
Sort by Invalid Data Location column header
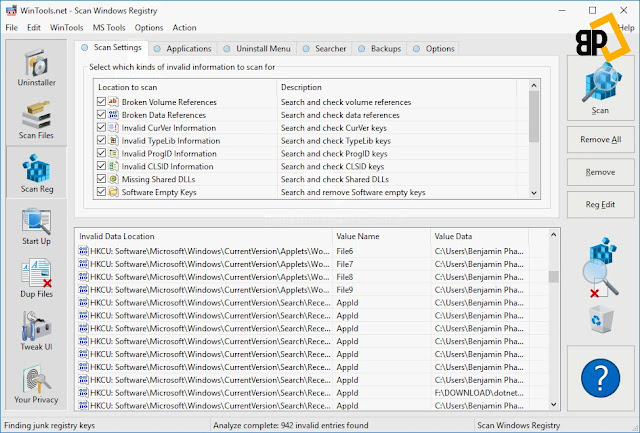tap(204, 236)
